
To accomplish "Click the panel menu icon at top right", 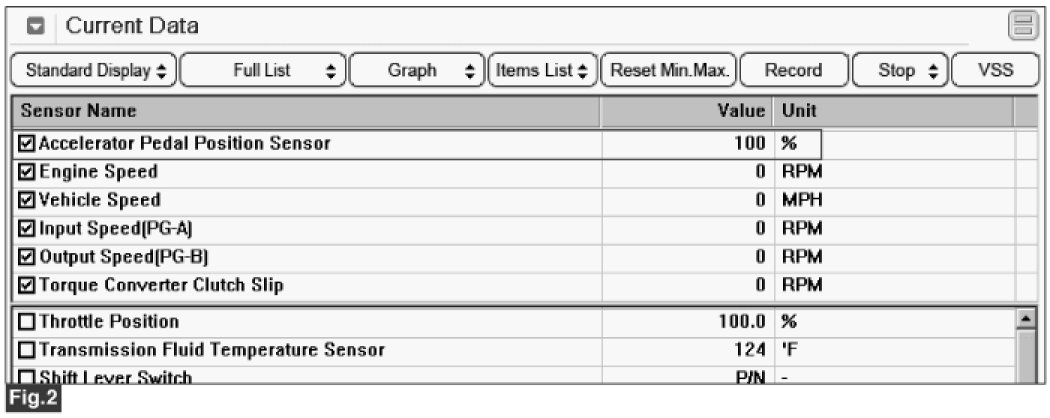I will pyautogui.click(x=1022, y=27).
